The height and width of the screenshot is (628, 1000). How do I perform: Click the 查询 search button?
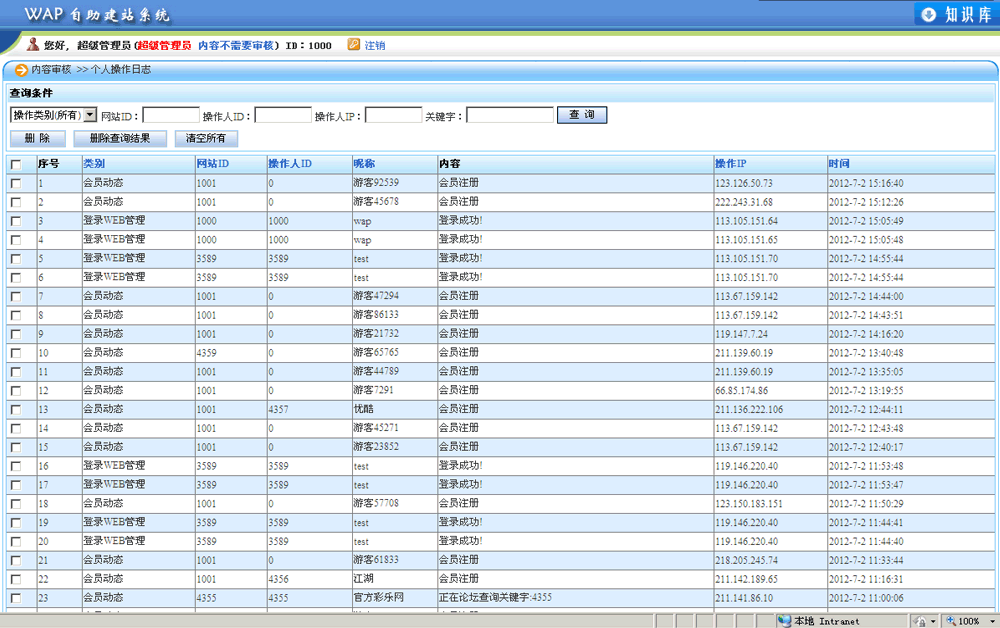point(582,115)
